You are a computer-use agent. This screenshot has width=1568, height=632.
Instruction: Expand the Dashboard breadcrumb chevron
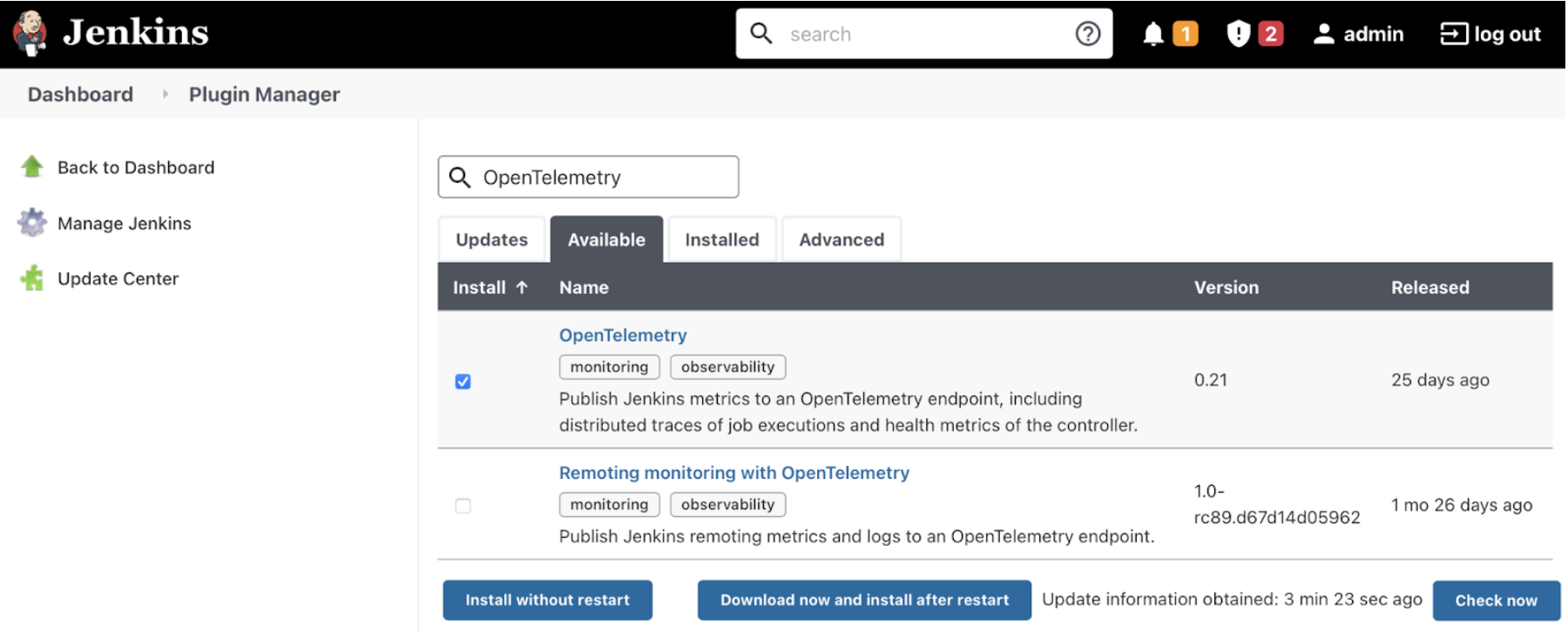coord(165,94)
